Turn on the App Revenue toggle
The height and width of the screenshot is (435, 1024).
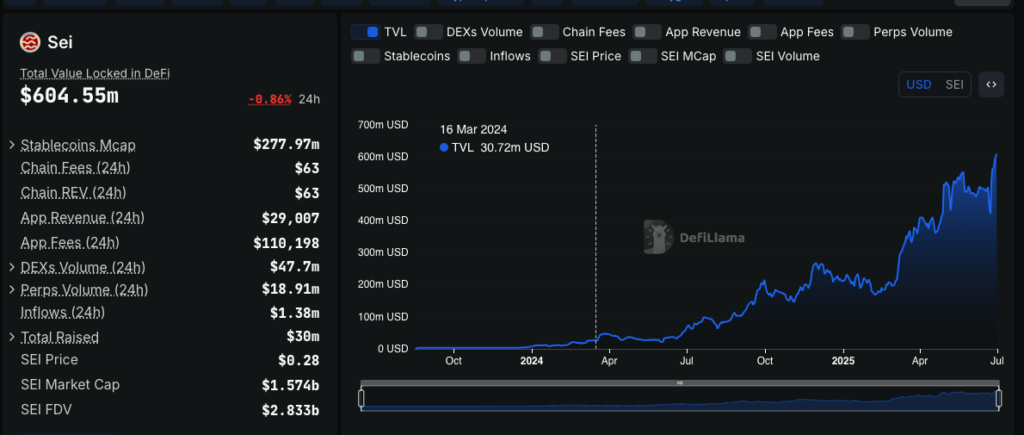[647, 32]
